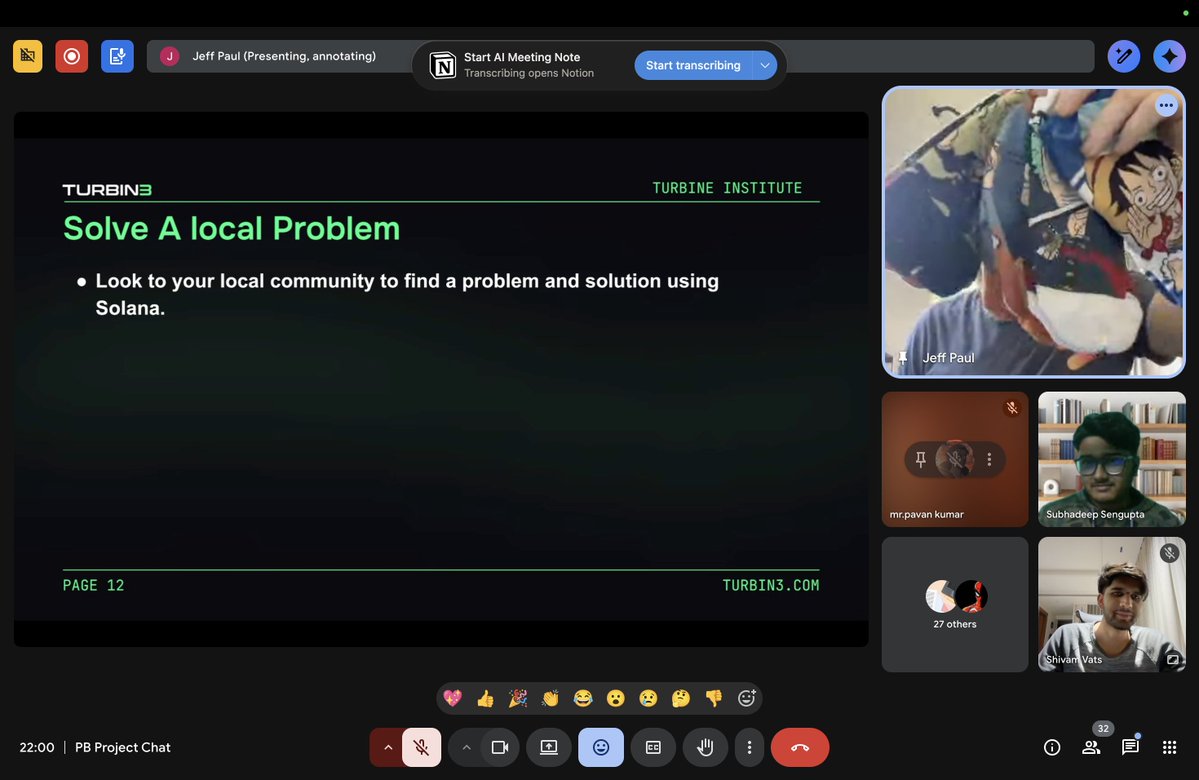
Task: Send the thumbs down reaction
Action: click(713, 698)
